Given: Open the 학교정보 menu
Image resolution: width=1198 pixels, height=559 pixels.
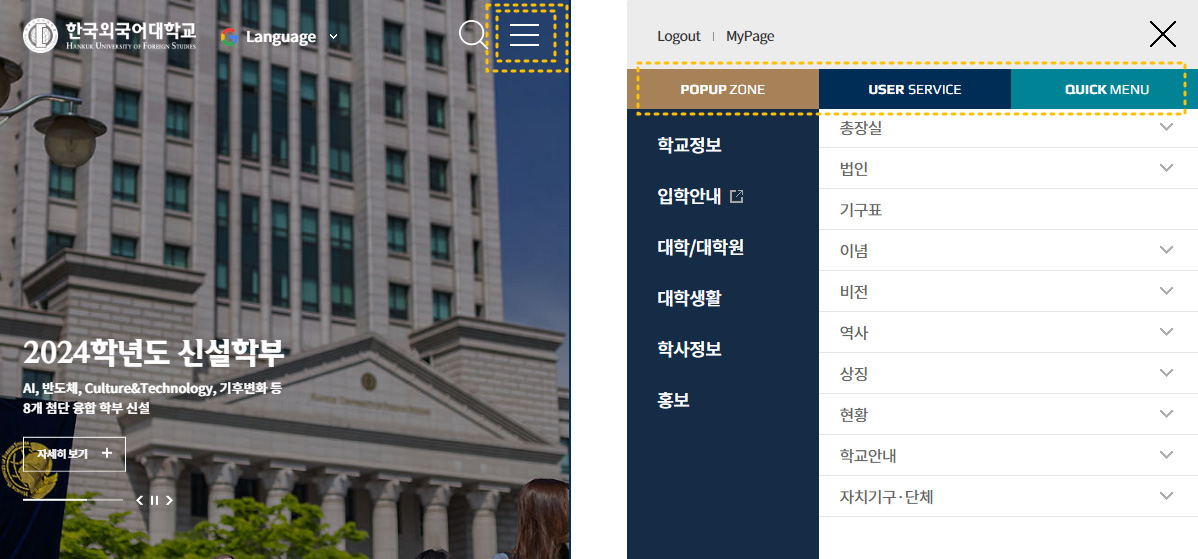Looking at the screenshot, I should click(689, 145).
